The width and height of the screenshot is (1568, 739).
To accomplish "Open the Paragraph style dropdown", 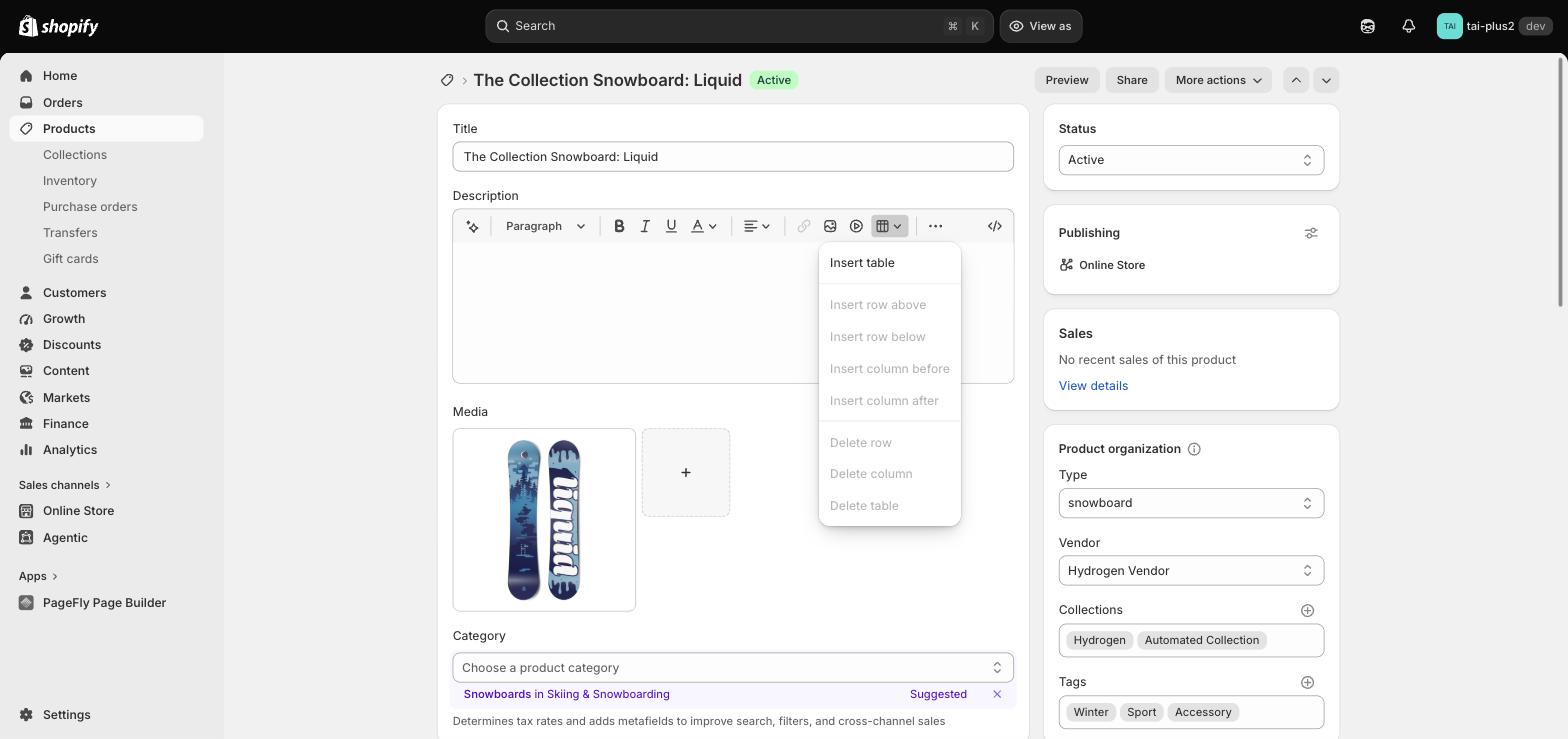I will pyautogui.click(x=545, y=226).
